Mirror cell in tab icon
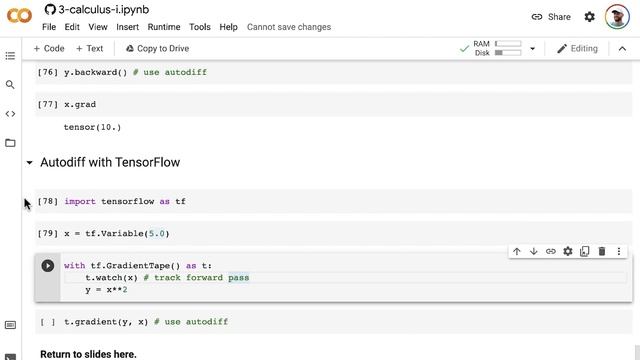640x360 pixels. (x=584, y=251)
